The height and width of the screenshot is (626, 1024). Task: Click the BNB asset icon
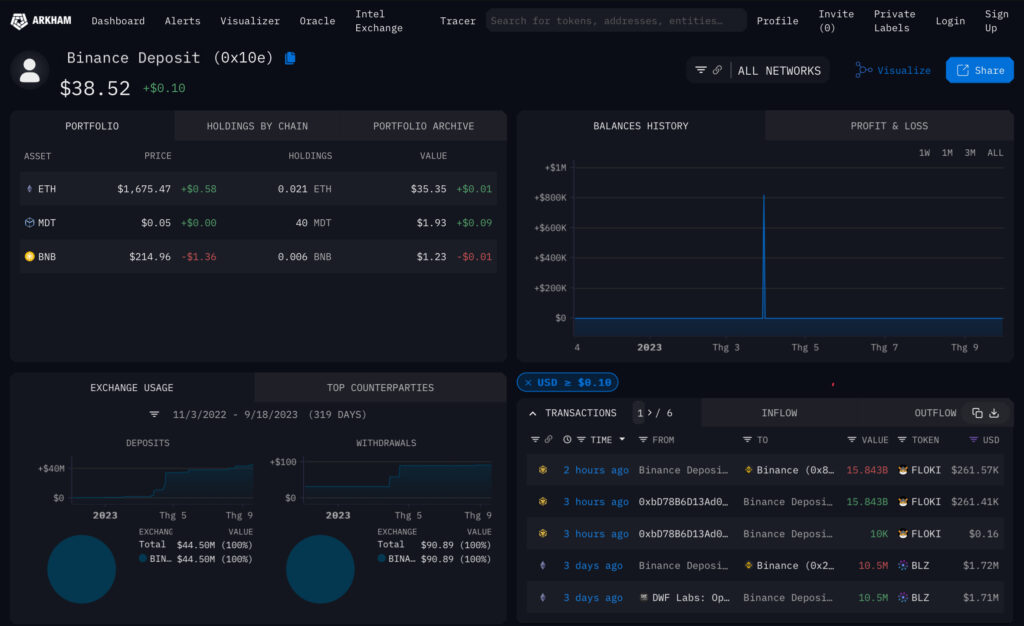tap(29, 257)
